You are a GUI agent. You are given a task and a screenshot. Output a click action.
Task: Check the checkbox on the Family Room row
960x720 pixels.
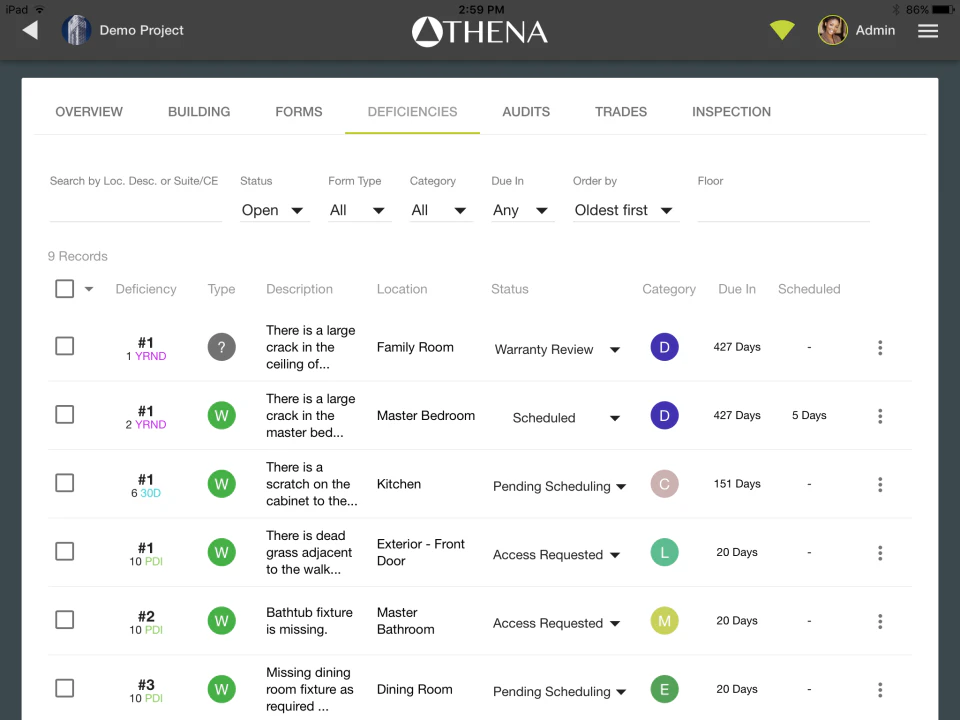pyautogui.click(x=64, y=345)
